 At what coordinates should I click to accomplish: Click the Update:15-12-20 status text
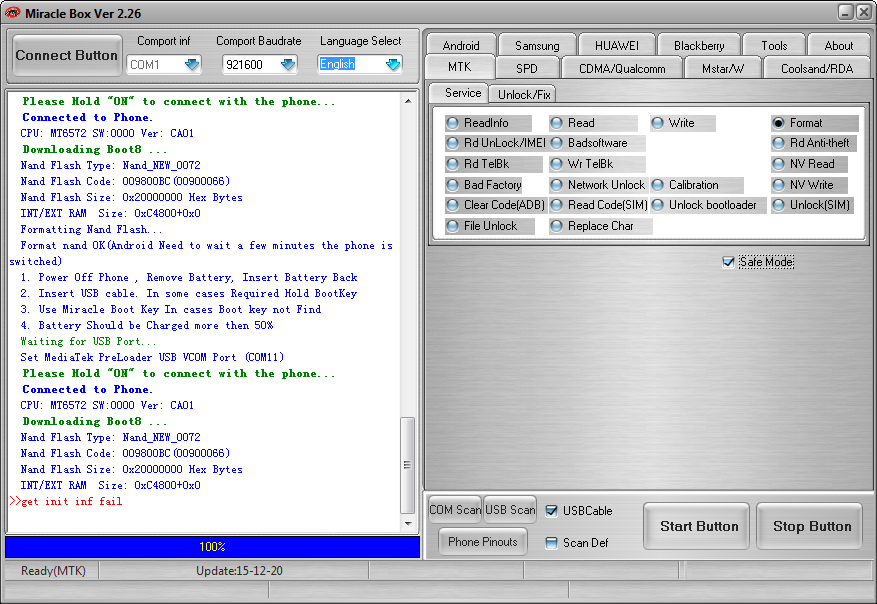[239, 570]
